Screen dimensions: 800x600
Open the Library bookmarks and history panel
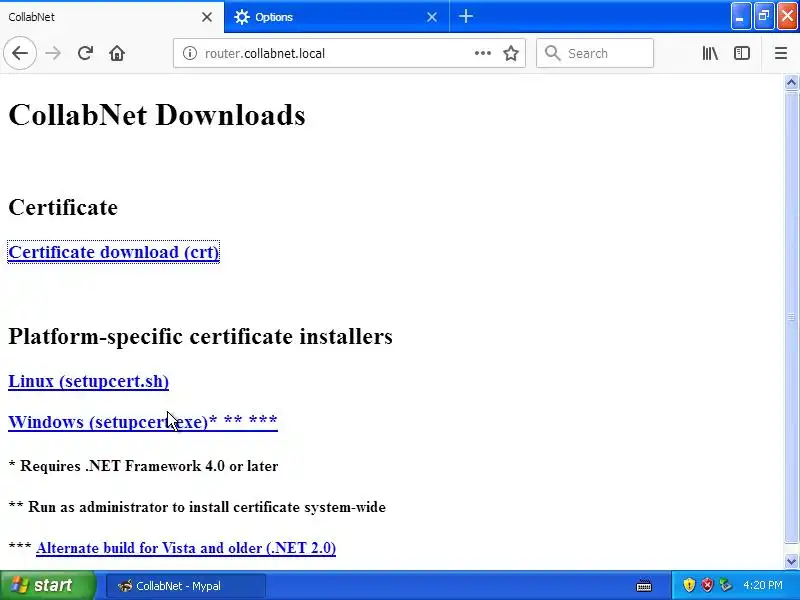(710, 53)
